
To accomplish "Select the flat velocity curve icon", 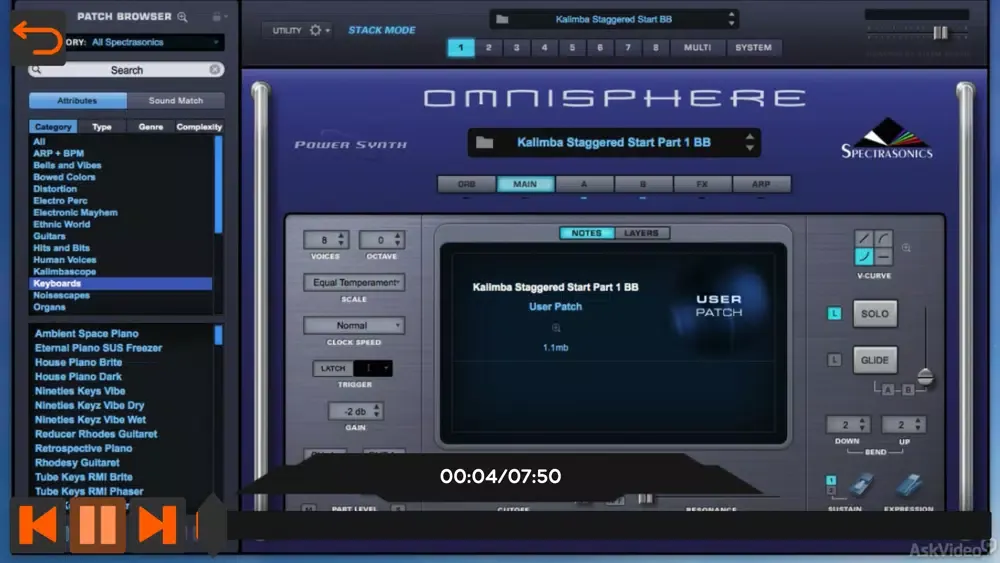I will click(883, 256).
